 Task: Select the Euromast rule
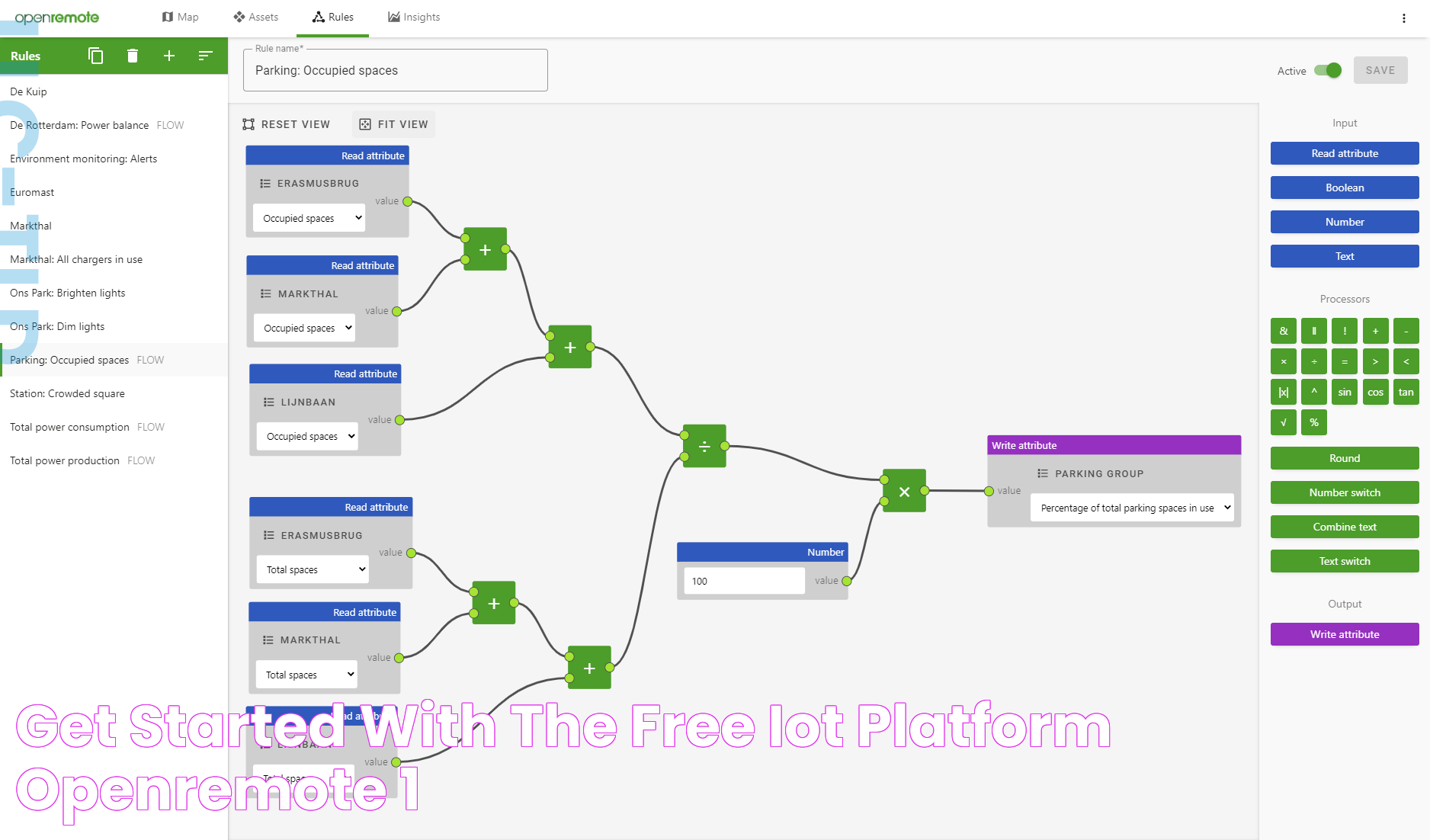tap(114, 192)
